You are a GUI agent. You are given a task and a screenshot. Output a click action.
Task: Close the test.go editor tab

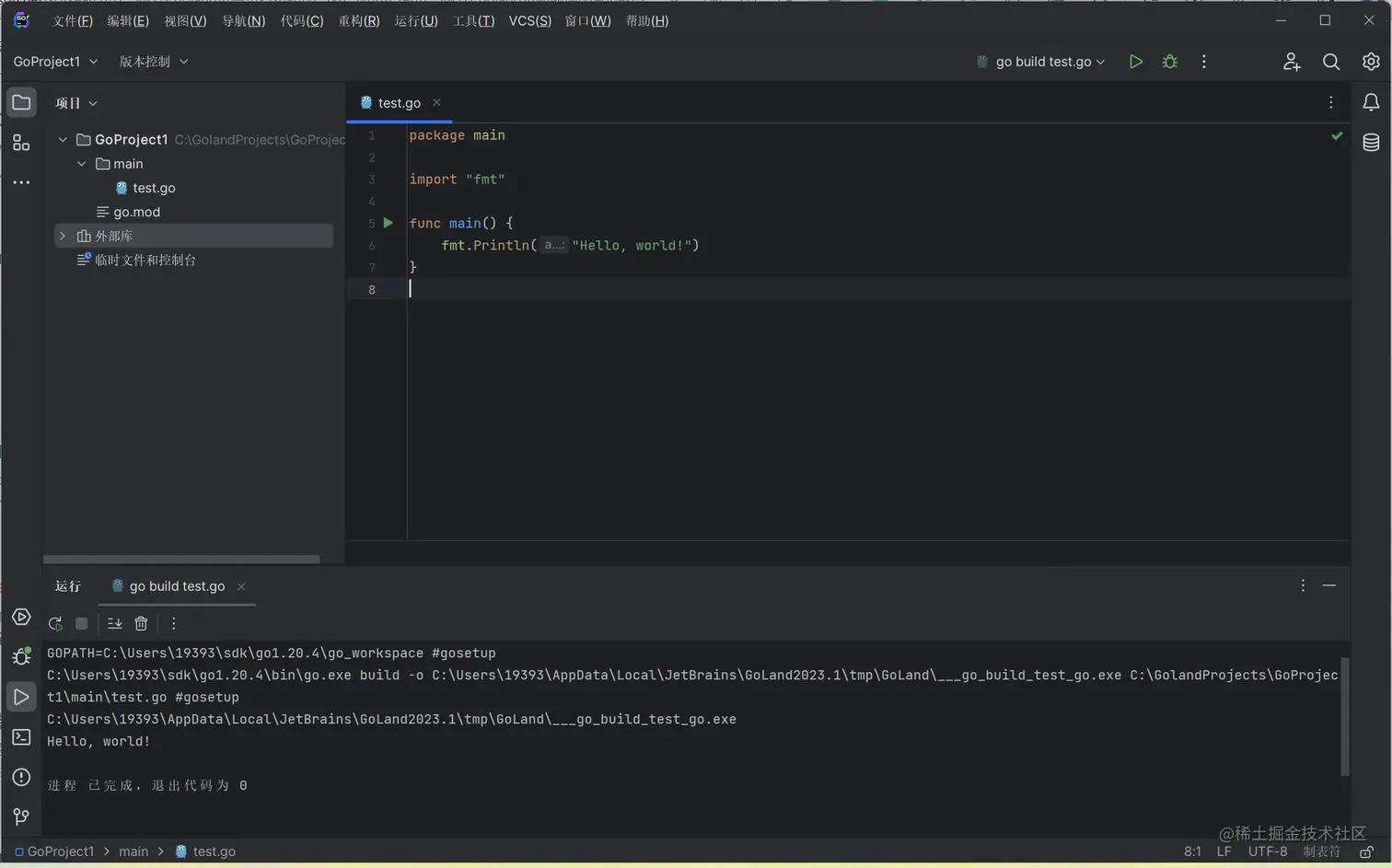point(436,102)
